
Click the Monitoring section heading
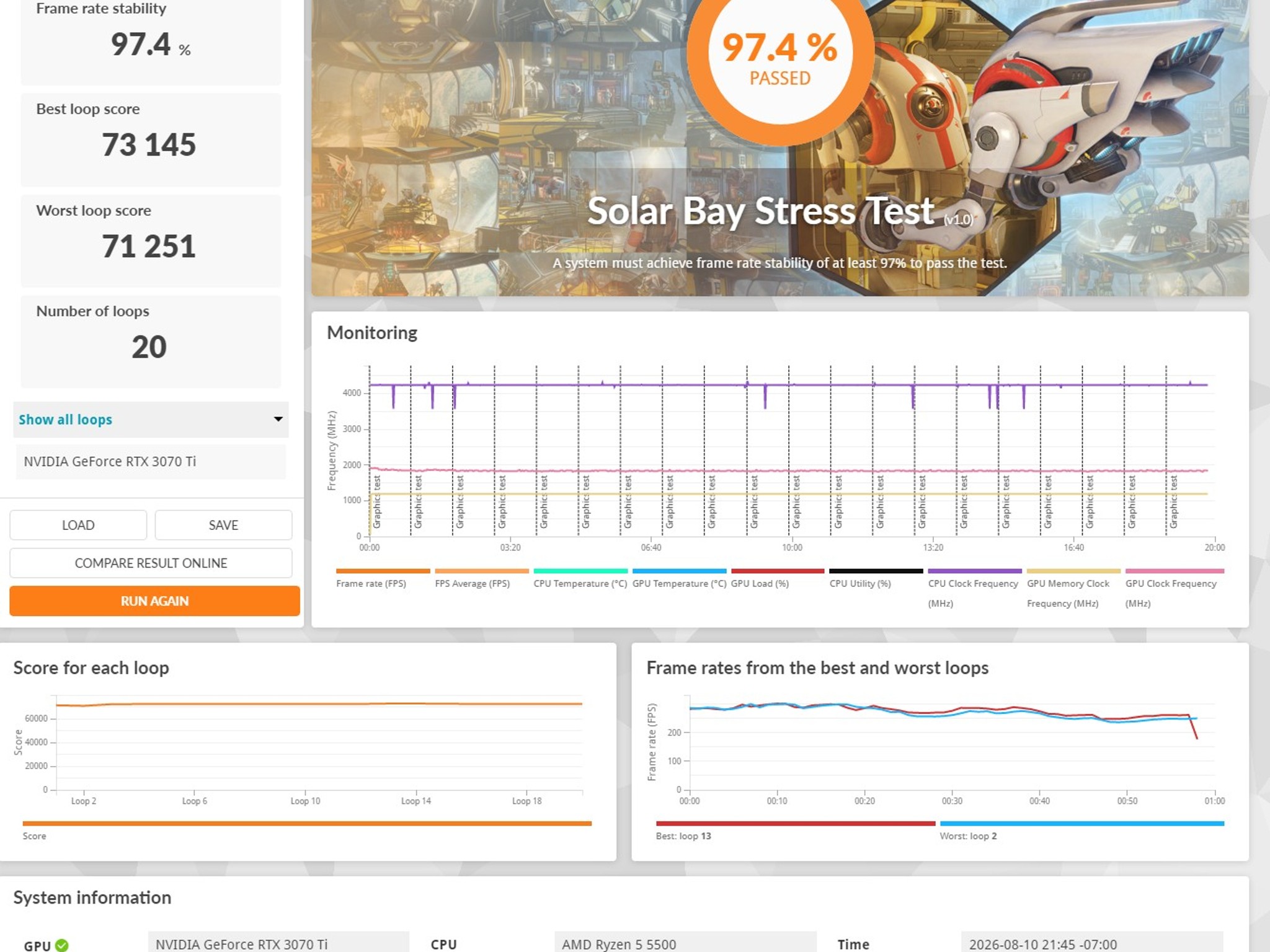click(x=372, y=333)
